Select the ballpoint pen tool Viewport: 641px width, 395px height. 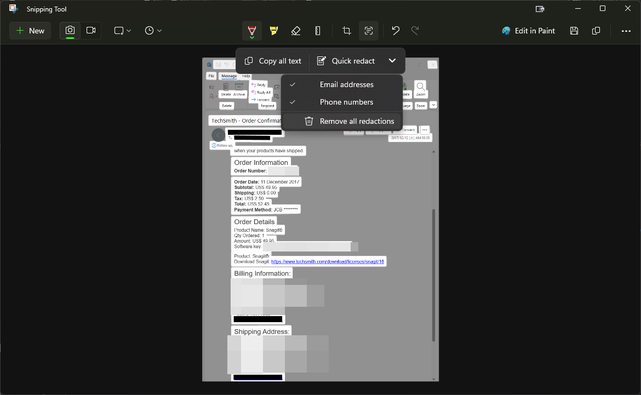point(252,31)
